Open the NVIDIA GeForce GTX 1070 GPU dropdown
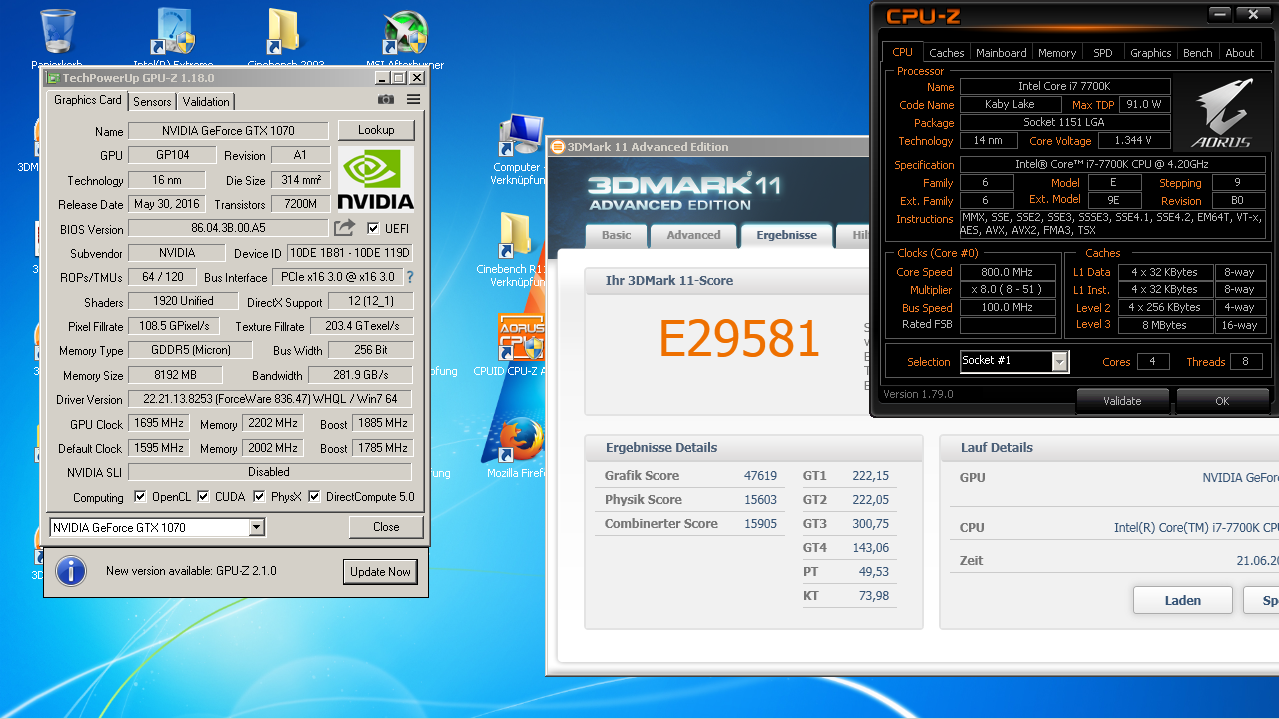Screen dimensions: 1279x719 point(157,527)
